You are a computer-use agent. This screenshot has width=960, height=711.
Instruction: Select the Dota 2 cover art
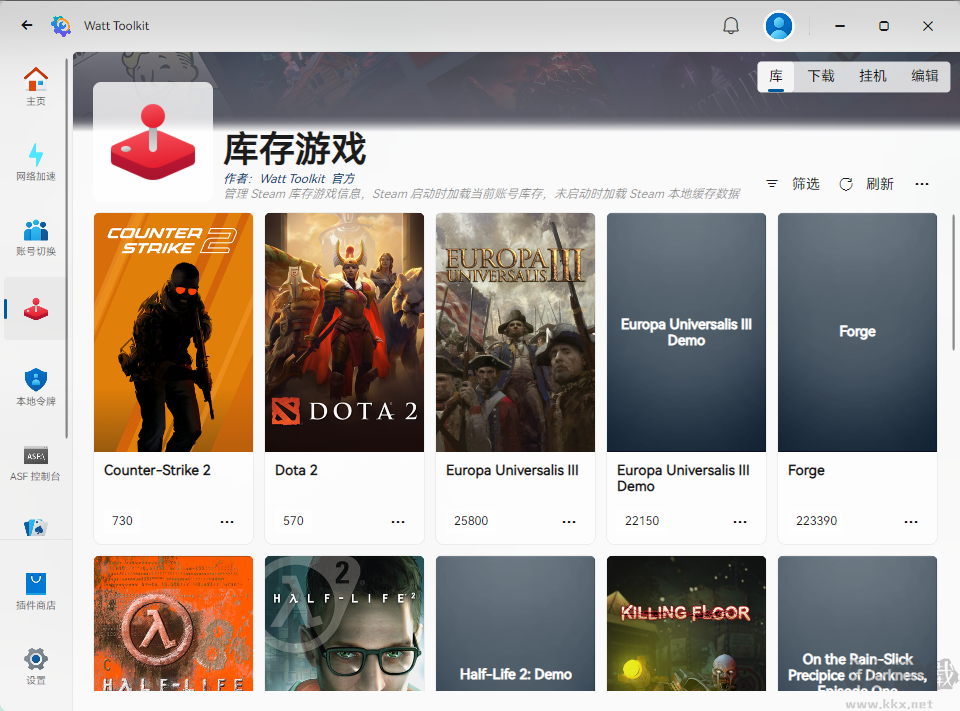[x=344, y=333]
